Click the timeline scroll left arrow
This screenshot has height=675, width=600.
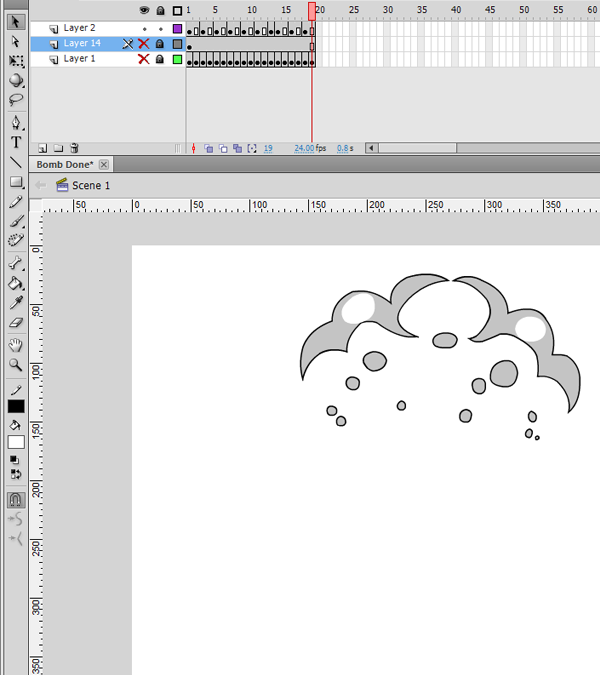click(x=372, y=149)
